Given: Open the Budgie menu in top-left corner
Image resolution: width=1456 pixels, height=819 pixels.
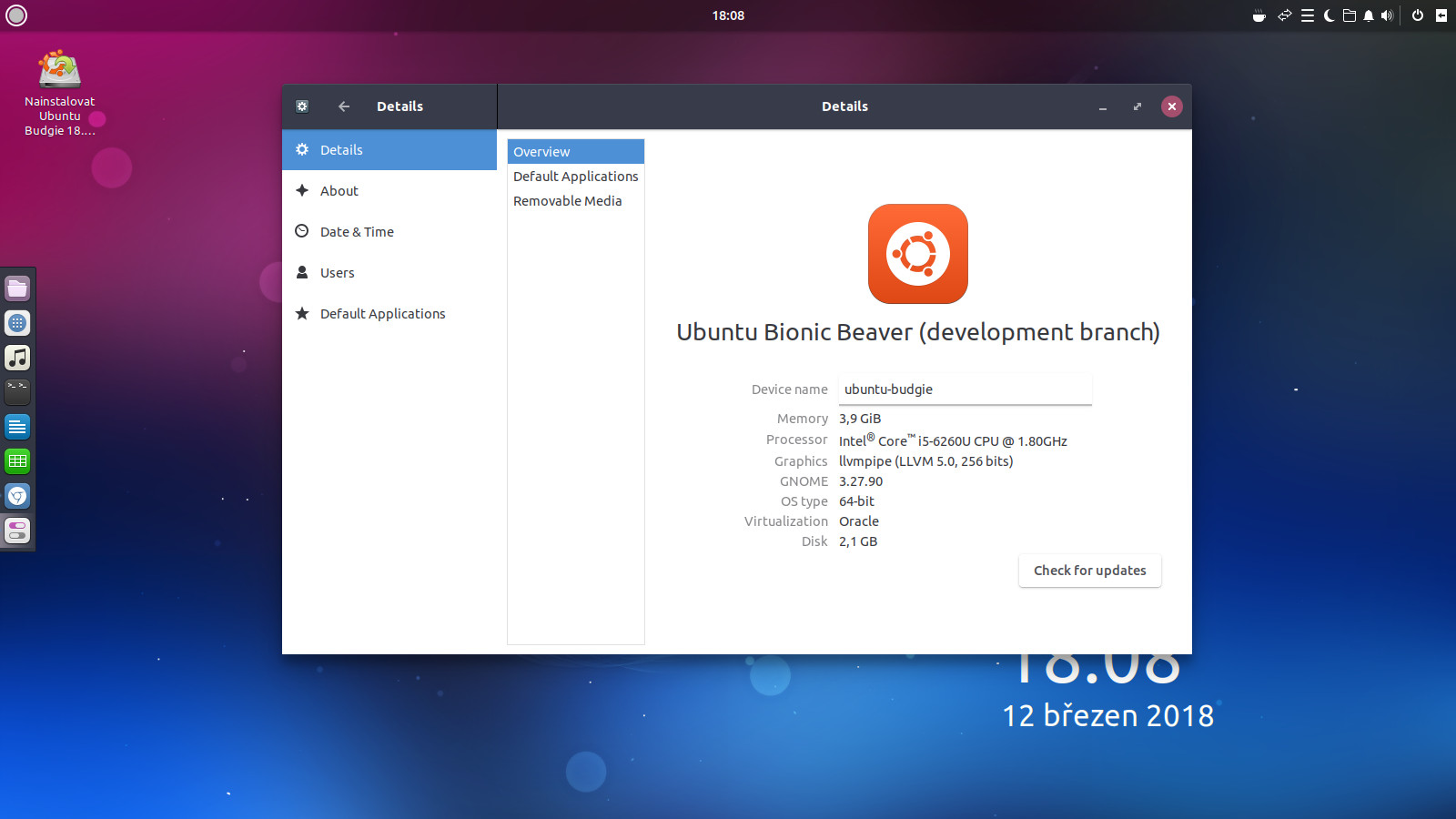Looking at the screenshot, I should tap(16, 15).
